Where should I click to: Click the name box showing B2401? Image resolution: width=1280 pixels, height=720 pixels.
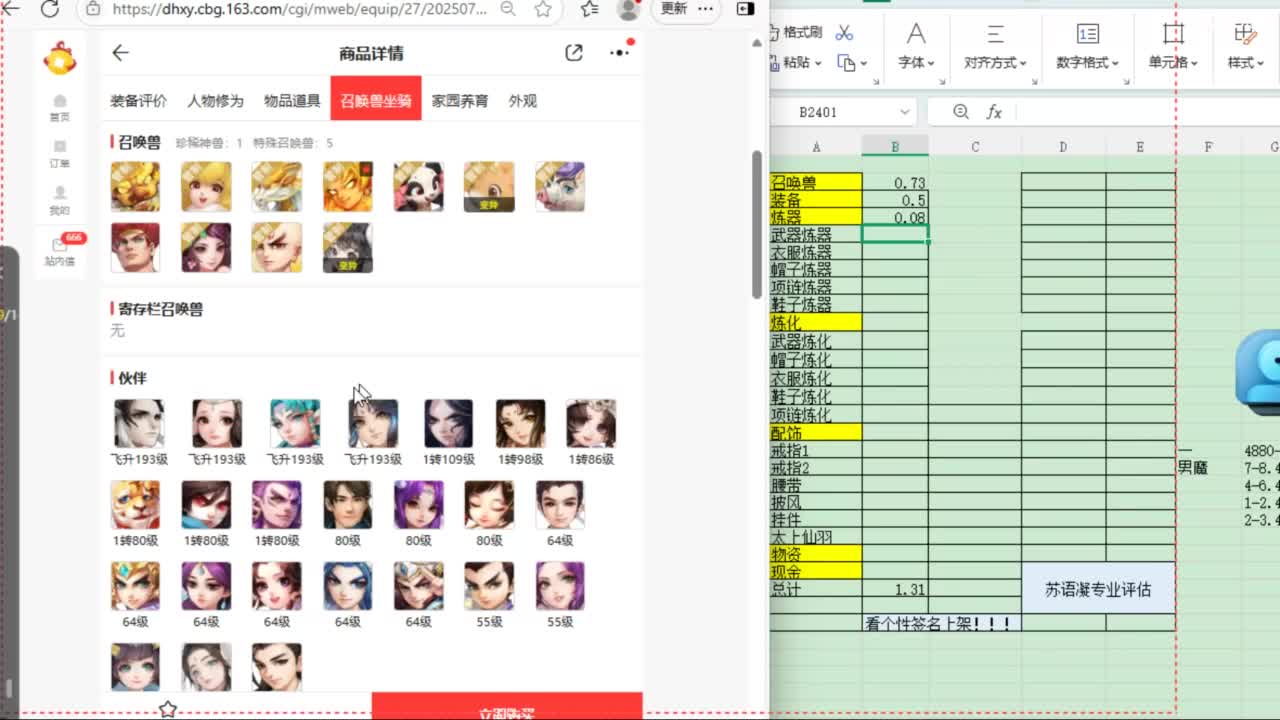843,112
